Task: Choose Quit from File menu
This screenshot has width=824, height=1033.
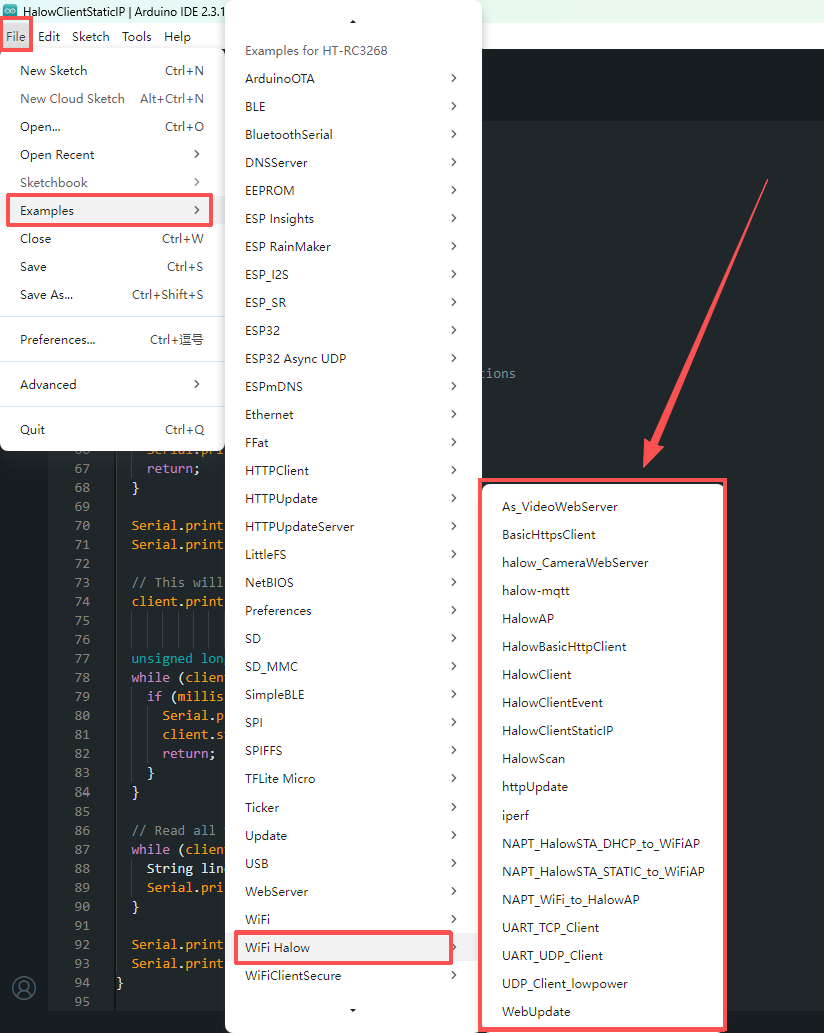Action: 112,430
